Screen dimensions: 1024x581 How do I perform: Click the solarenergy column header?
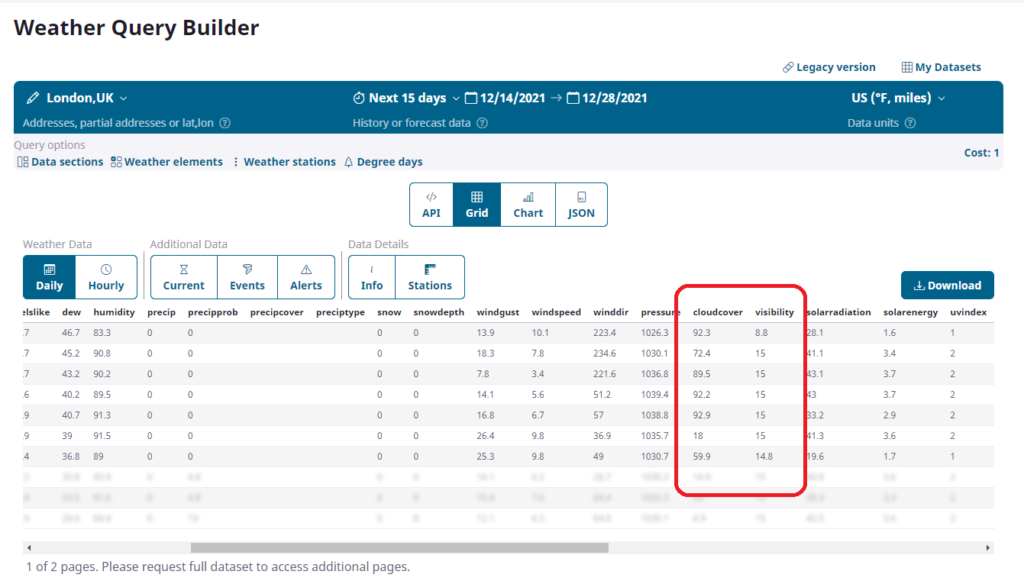[x=910, y=312]
